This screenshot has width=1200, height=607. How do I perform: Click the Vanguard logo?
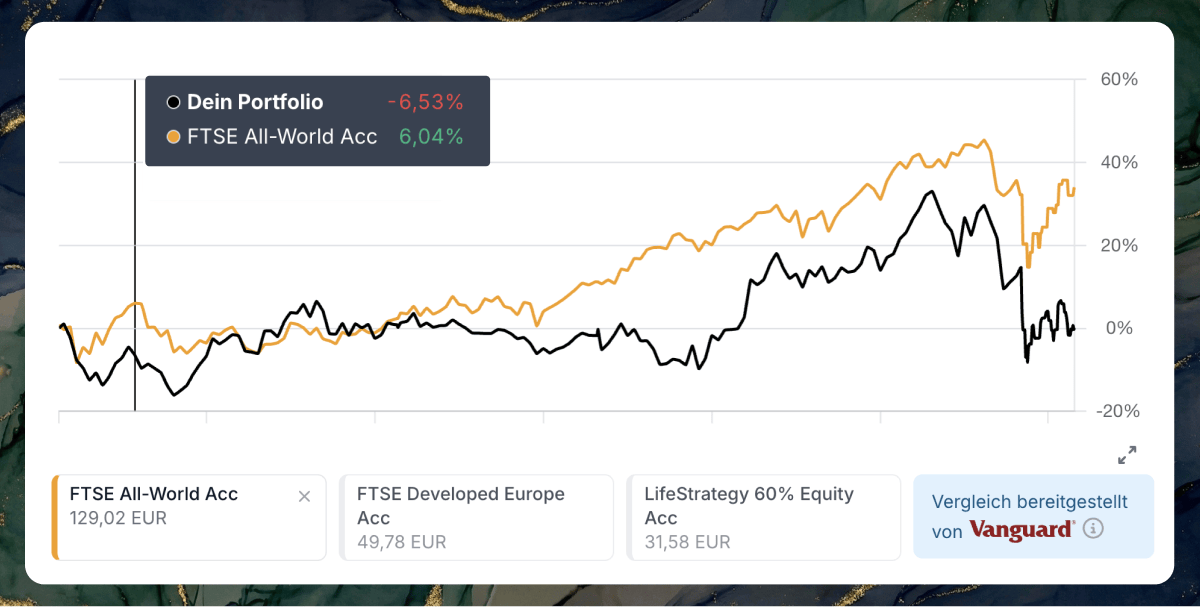tap(1022, 530)
